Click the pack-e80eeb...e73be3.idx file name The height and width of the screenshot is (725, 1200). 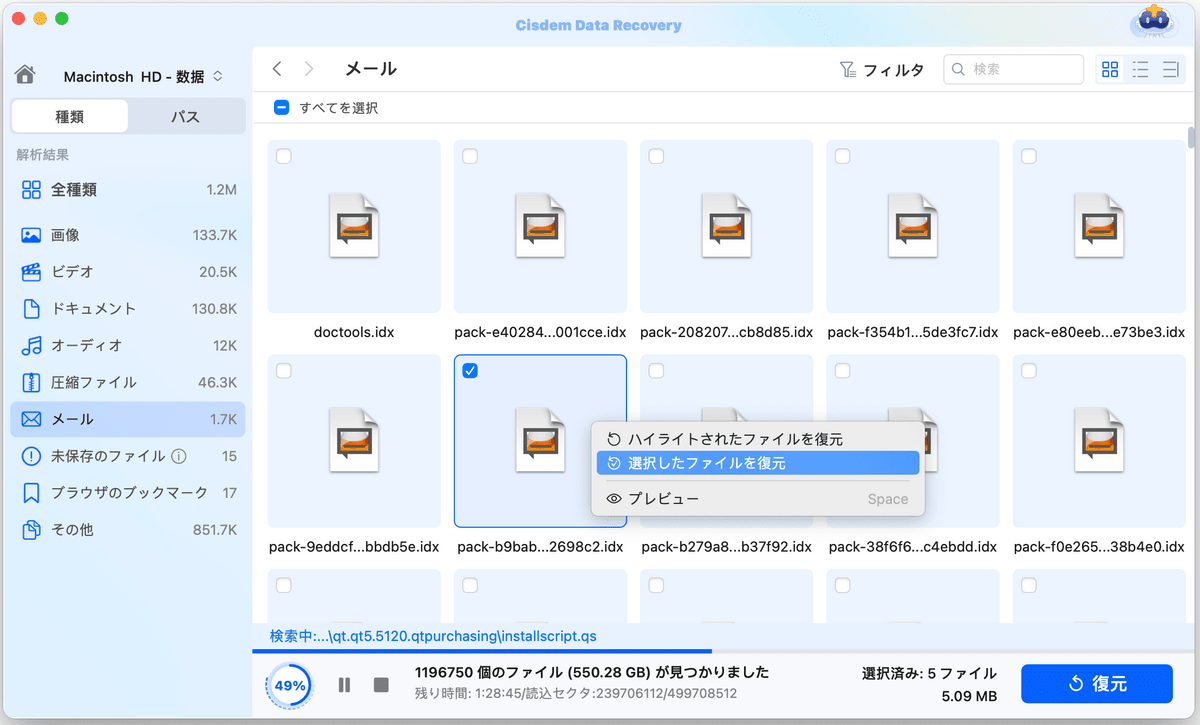pos(1099,332)
